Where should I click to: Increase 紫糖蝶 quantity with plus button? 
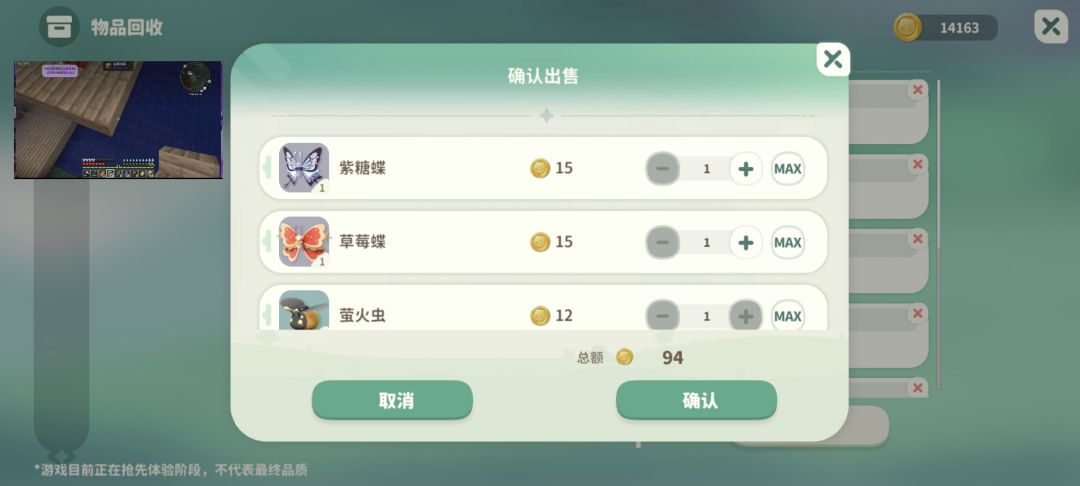coord(746,169)
